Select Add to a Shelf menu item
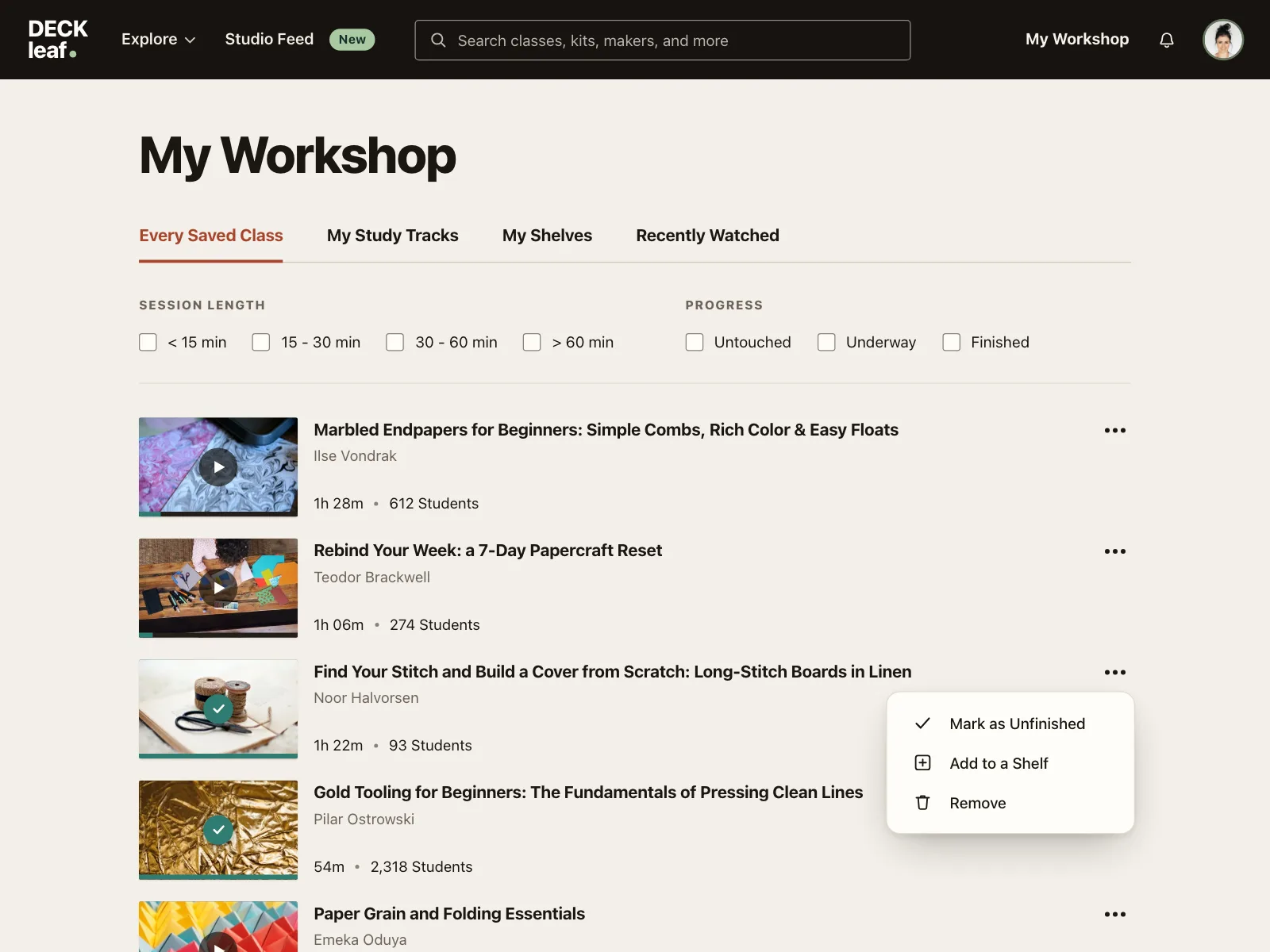This screenshot has height=952, width=1270. tap(1010, 763)
